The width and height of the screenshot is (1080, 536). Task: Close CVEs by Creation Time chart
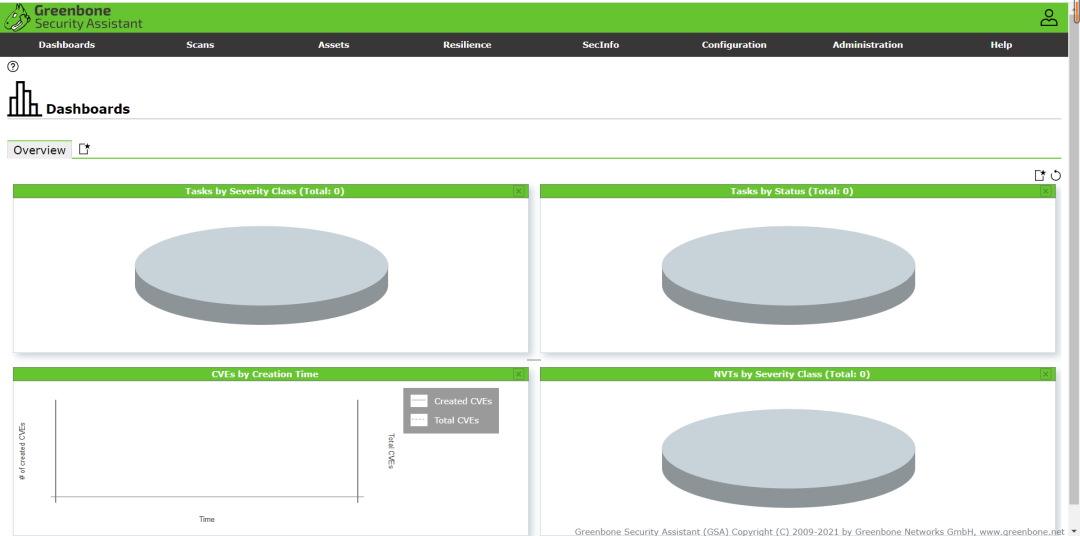519,374
